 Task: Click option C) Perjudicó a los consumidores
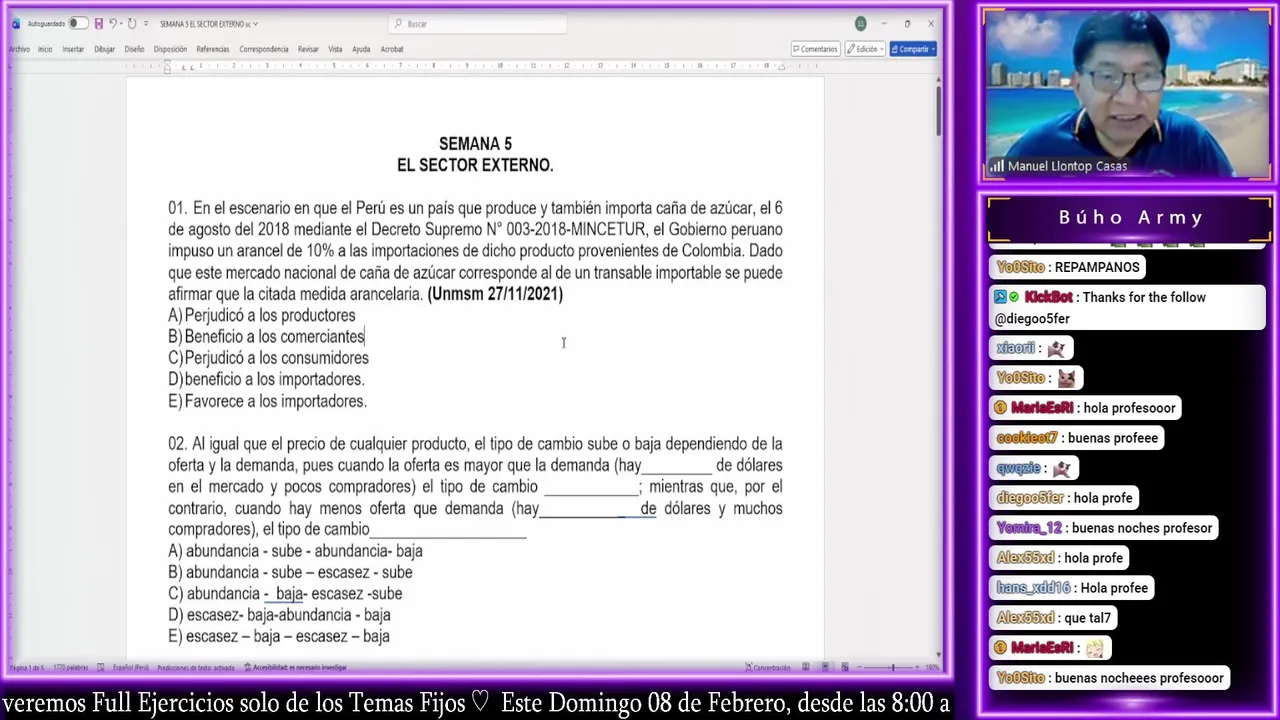[268, 358]
